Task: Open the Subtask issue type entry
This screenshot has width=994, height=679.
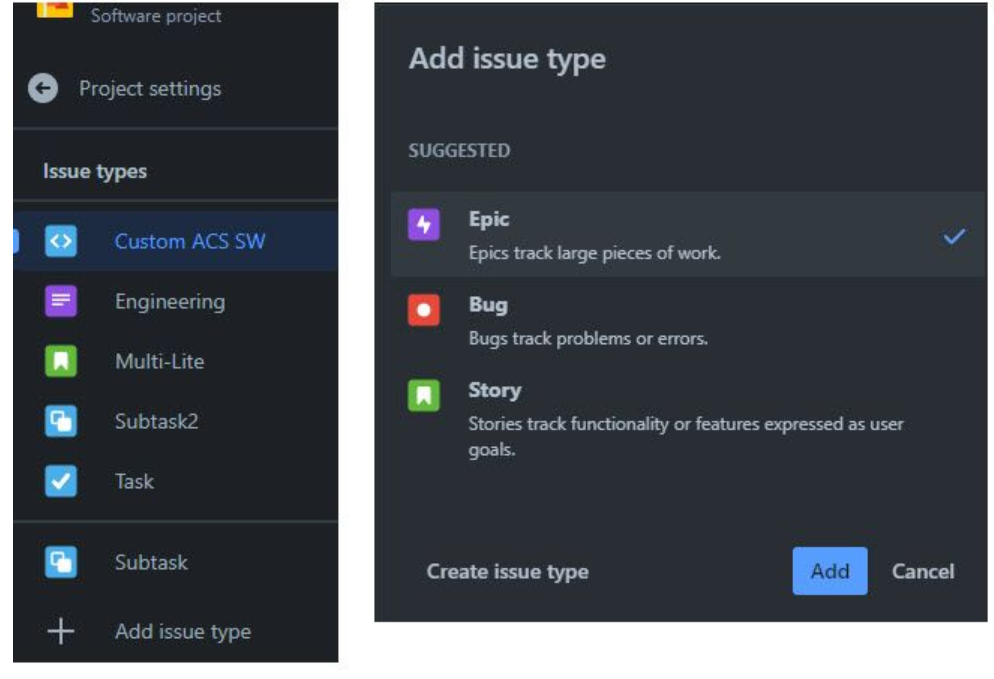Action: pyautogui.click(x=176, y=562)
